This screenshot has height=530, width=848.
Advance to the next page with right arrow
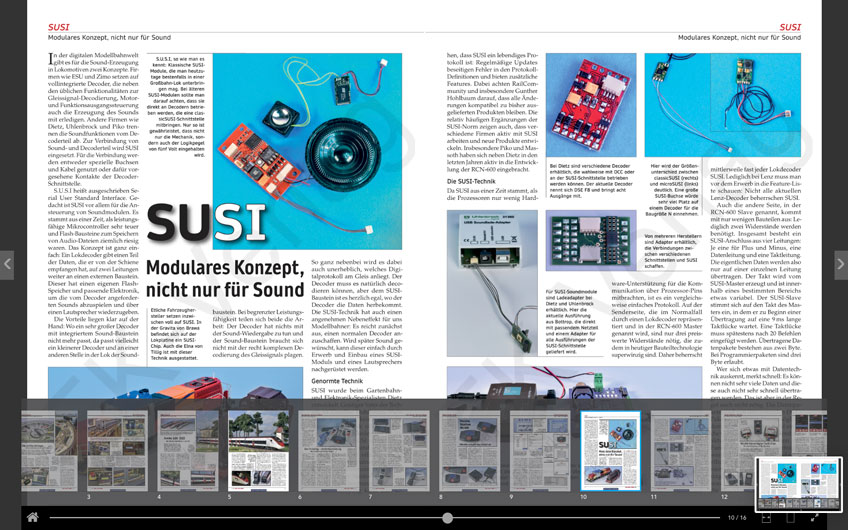[841, 264]
